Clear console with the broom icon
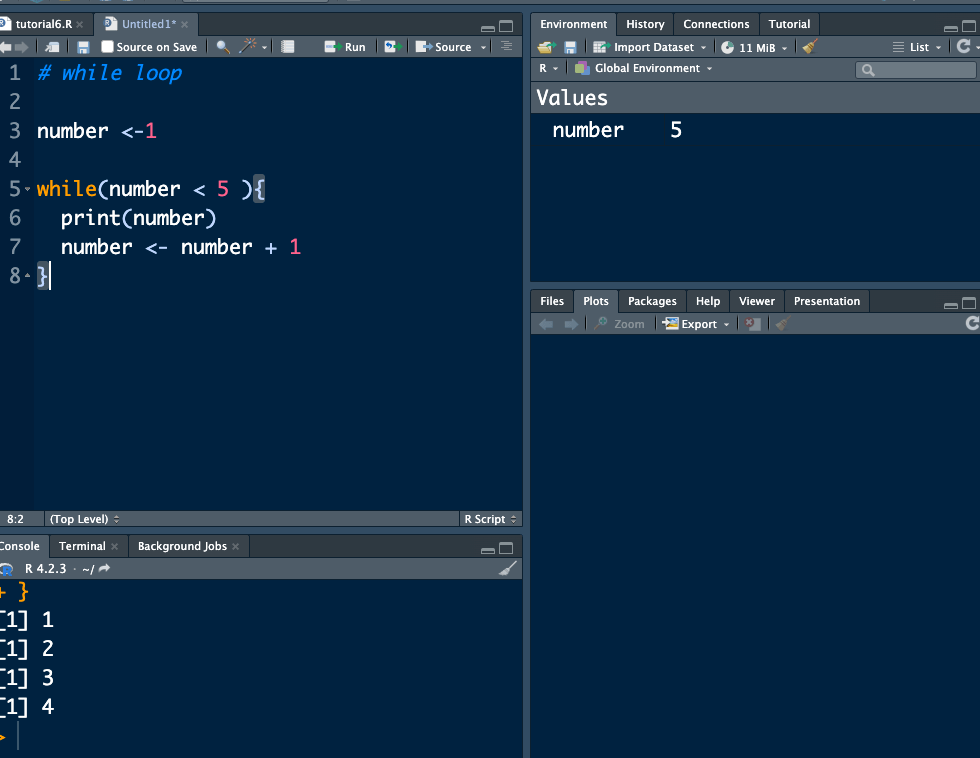 click(508, 569)
